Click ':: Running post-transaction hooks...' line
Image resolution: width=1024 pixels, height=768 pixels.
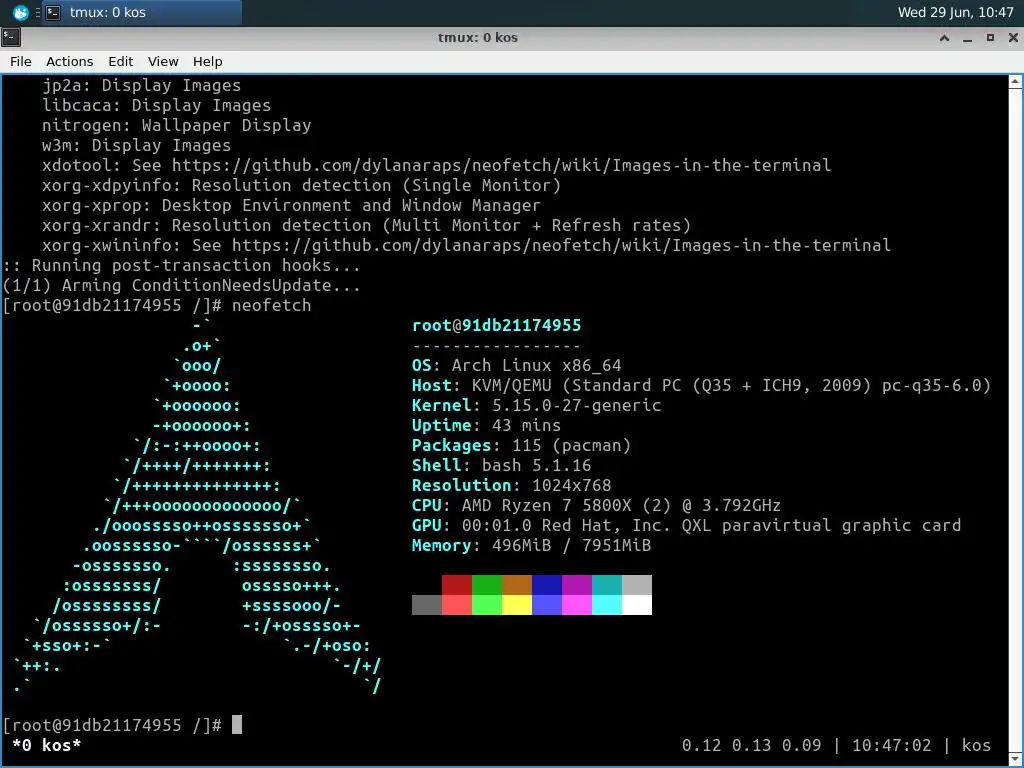182,266
